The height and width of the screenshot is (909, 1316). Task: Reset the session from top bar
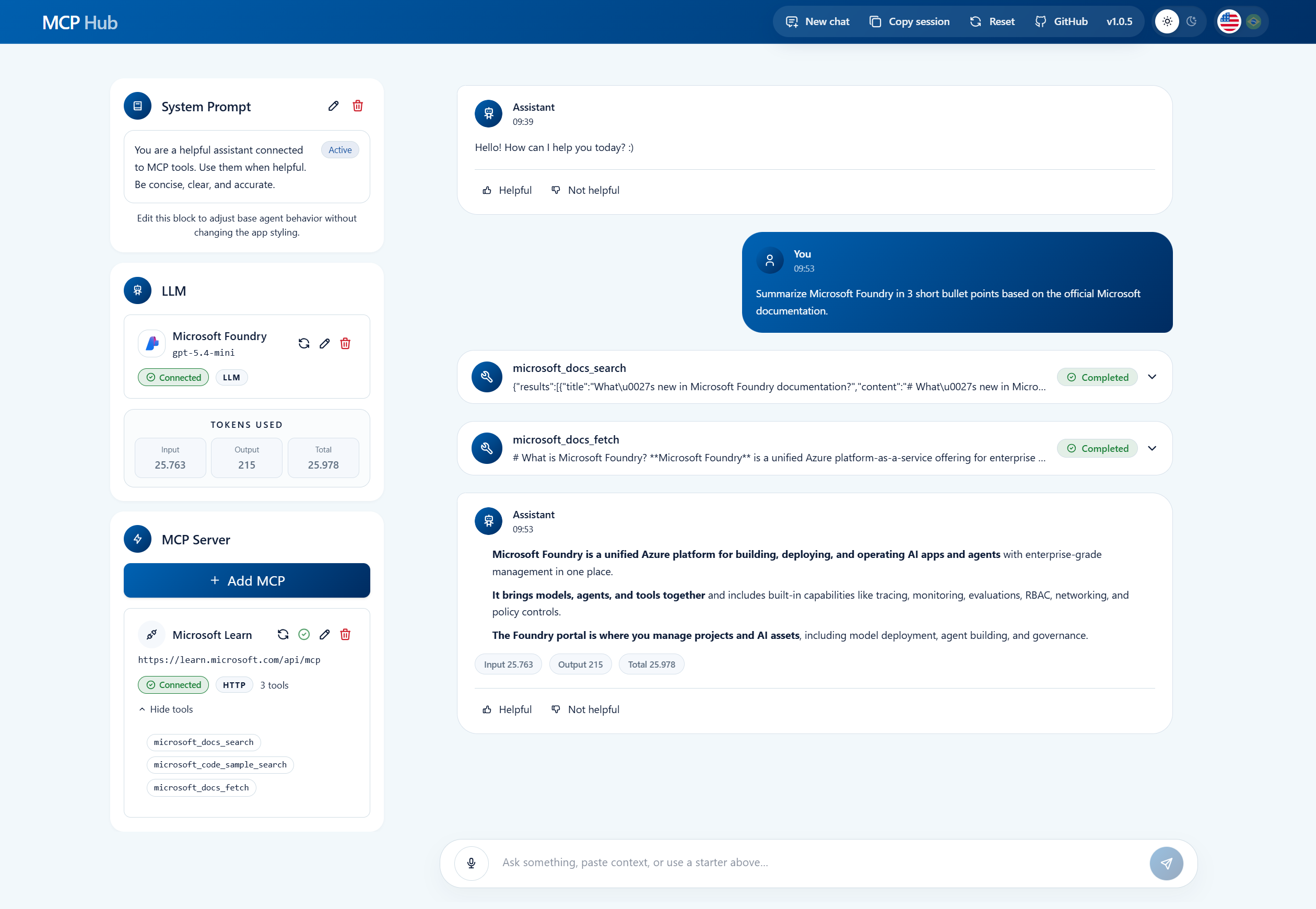click(992, 21)
